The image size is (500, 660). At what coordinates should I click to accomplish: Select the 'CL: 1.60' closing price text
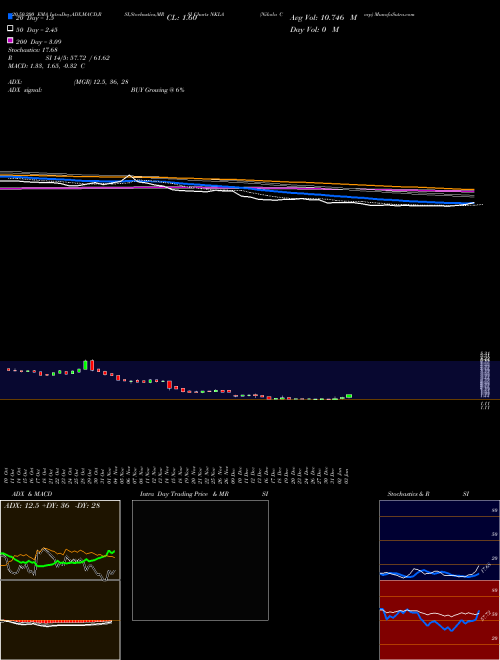pyautogui.click(x=182, y=18)
